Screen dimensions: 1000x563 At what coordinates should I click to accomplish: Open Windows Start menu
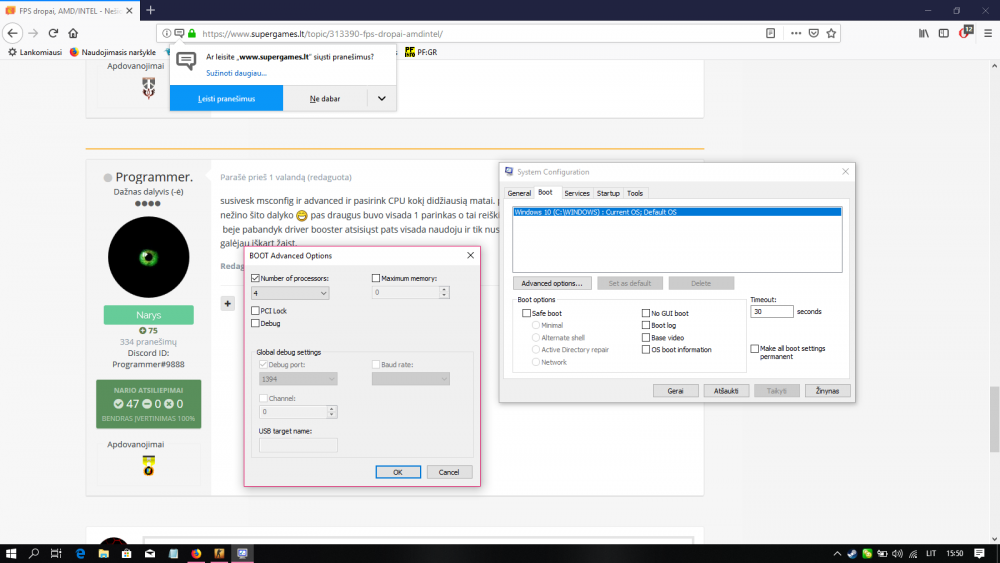(x=11, y=553)
